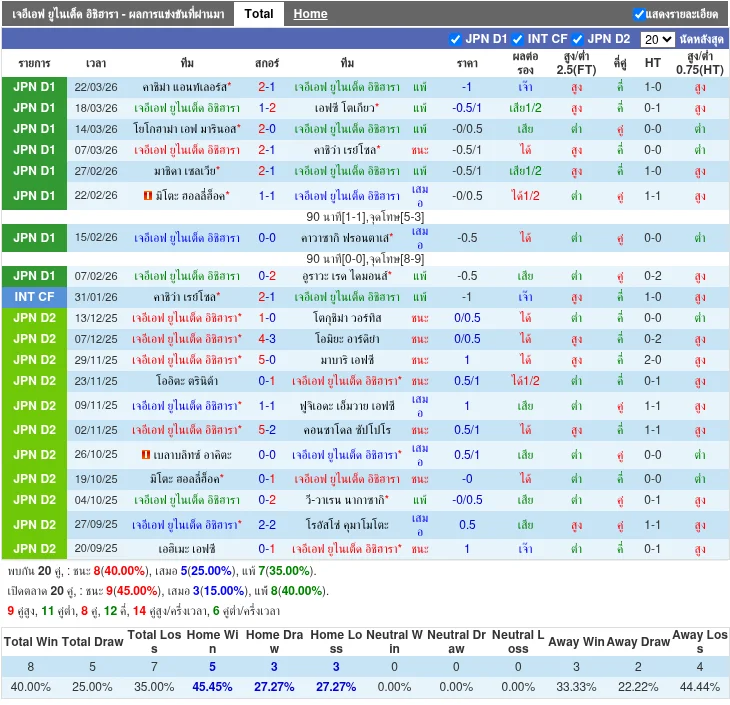Click the 5-0 score on 29/11/25
This screenshot has height=705, width=730.
tap(267, 360)
